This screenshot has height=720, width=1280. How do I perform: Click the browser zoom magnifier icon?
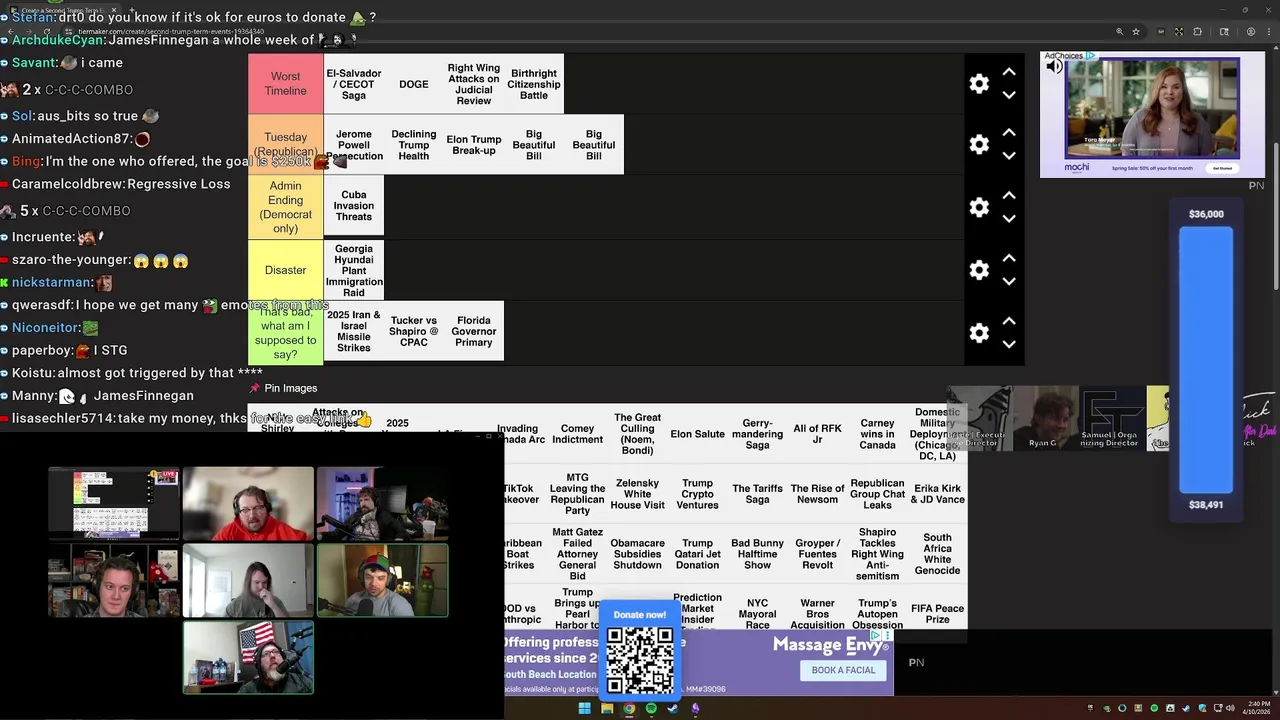[1119, 32]
